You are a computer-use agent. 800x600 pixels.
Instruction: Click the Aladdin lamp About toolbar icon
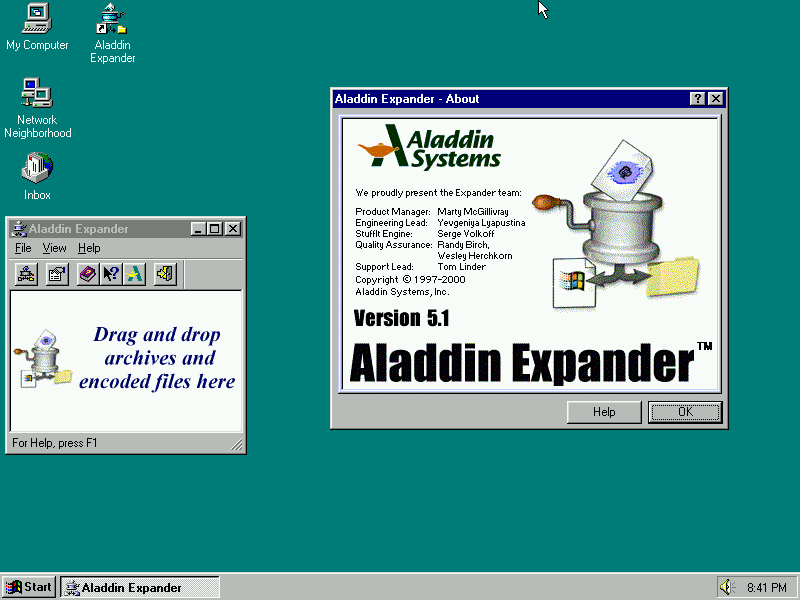134,274
